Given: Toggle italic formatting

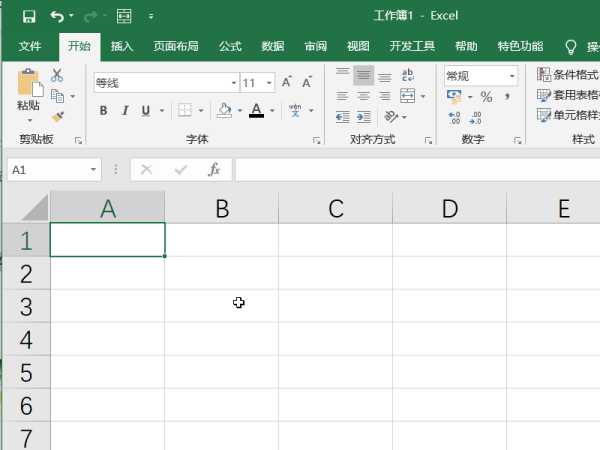Looking at the screenshot, I should [x=125, y=111].
